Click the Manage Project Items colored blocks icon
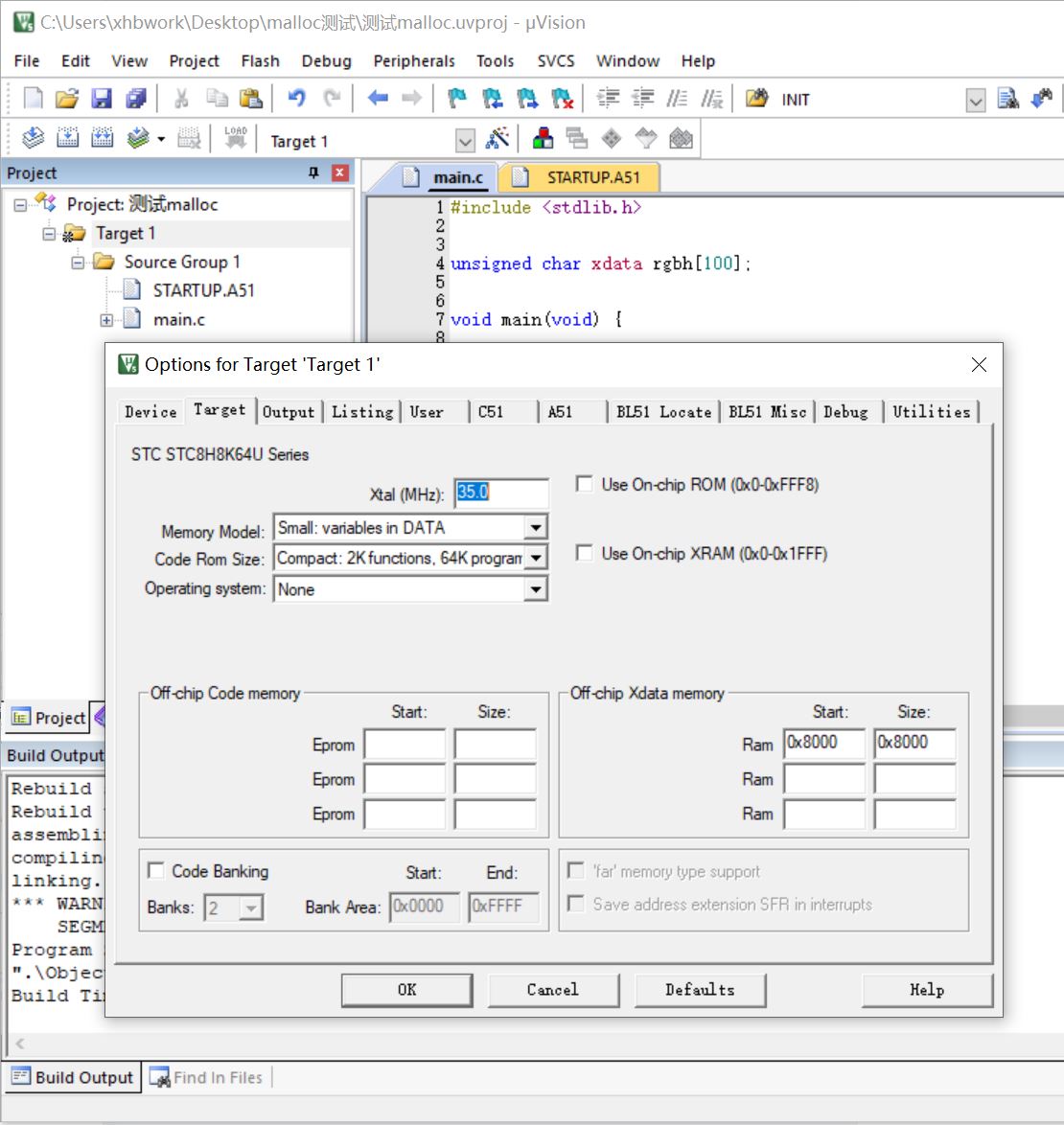This screenshot has height=1125, width=1064. point(544,138)
